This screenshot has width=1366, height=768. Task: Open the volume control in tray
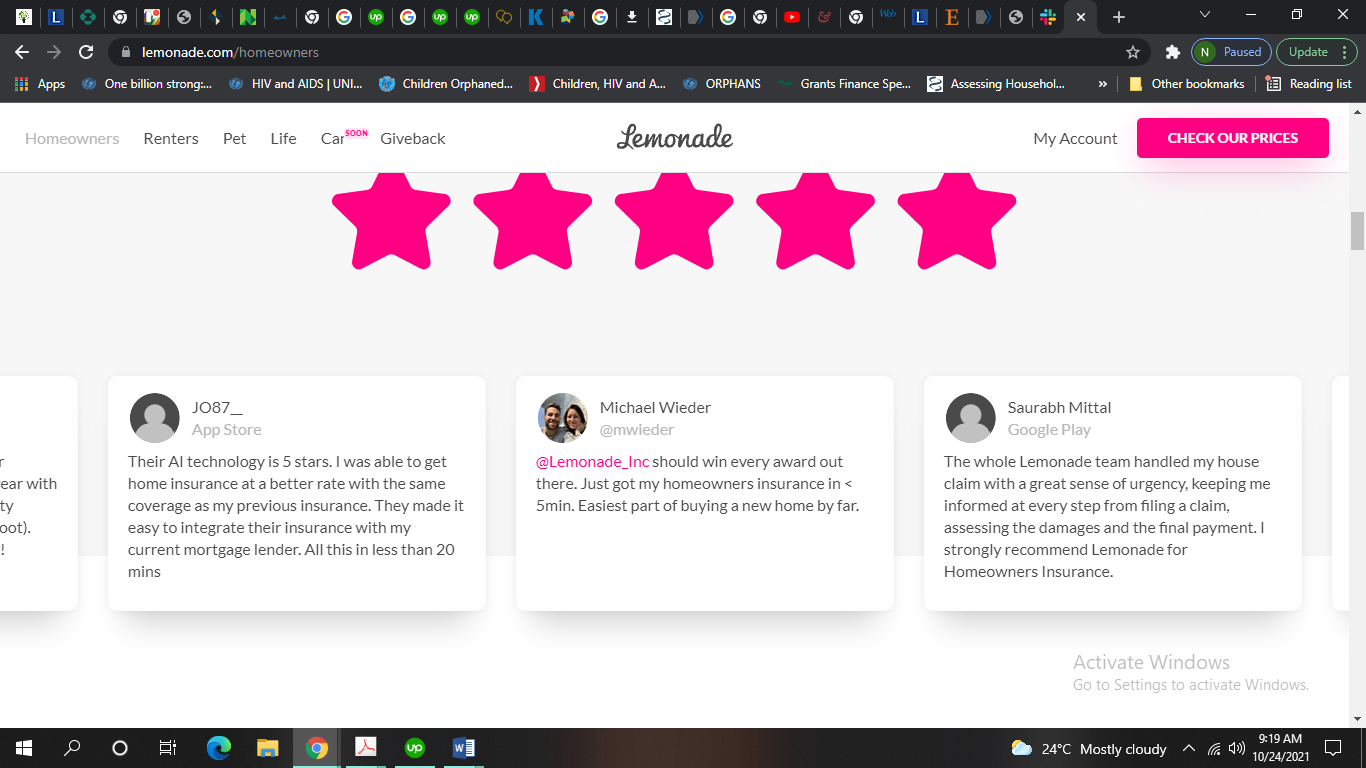coord(1237,748)
